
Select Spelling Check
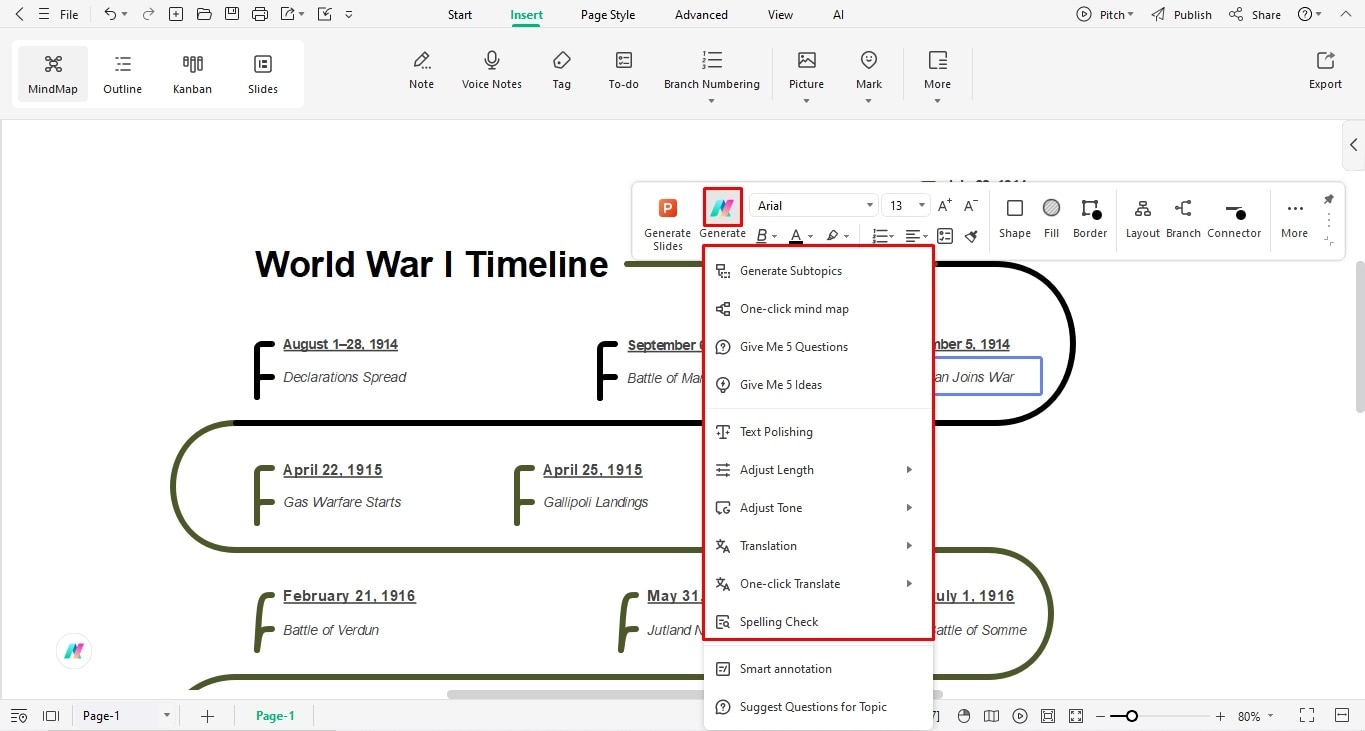coord(818,622)
